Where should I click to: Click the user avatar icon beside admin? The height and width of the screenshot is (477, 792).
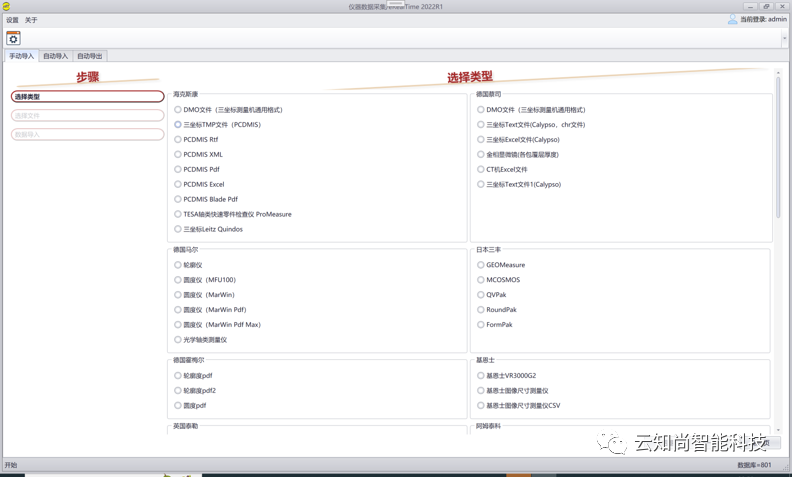click(x=732, y=19)
